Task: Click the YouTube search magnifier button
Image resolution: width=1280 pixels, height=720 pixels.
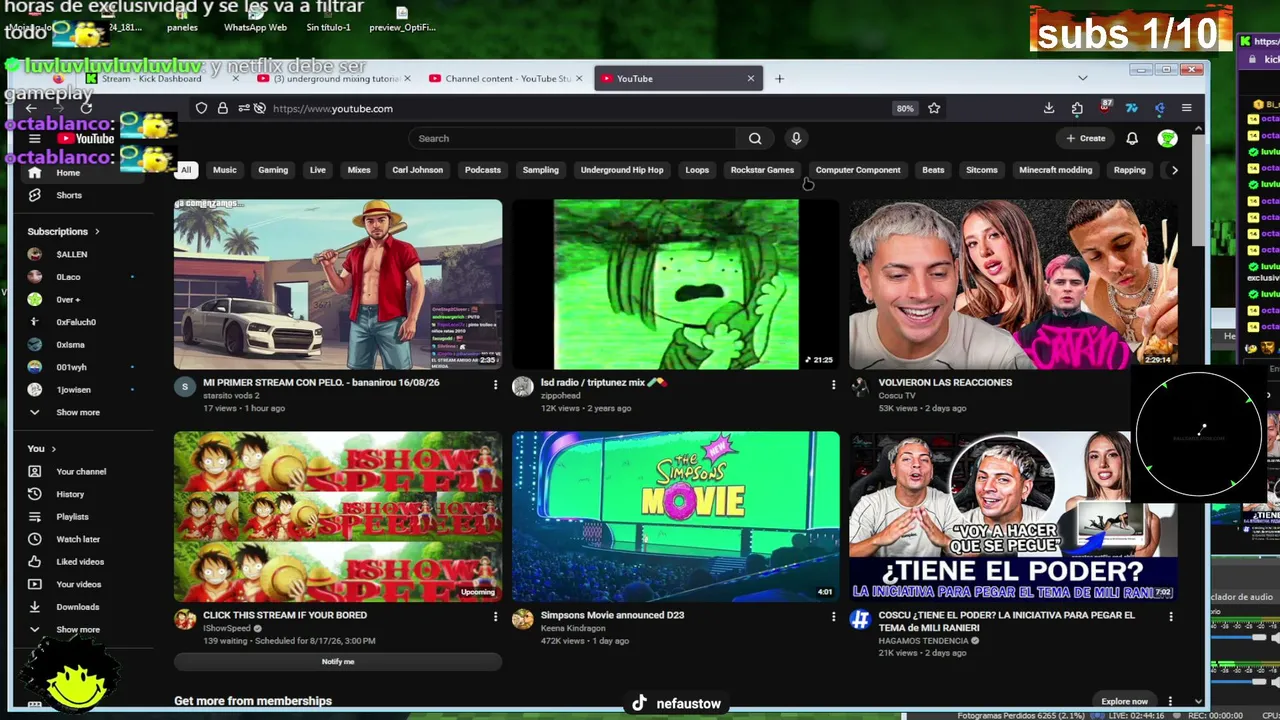Action: tap(755, 139)
